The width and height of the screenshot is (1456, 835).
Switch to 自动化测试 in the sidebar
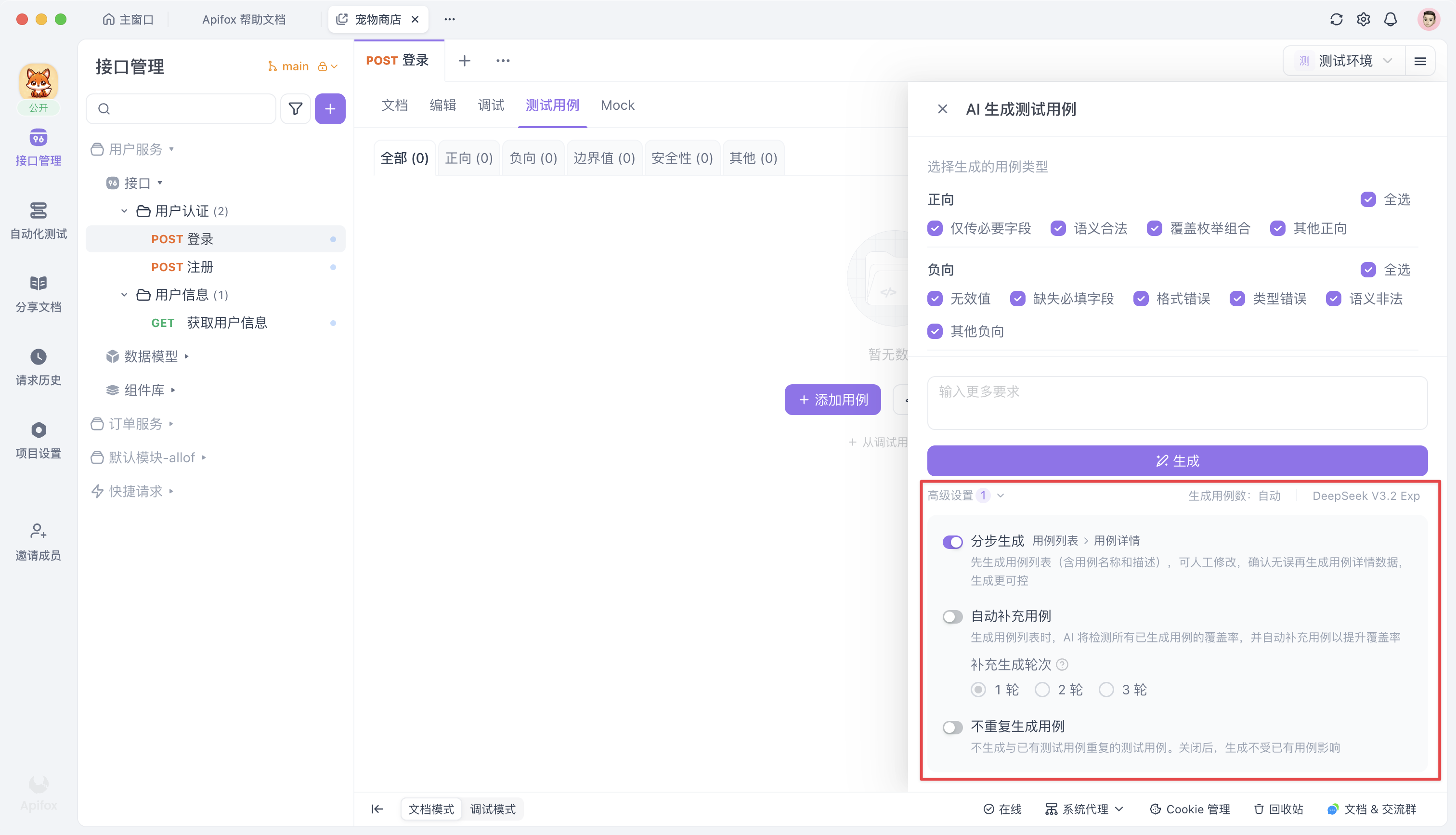[38, 221]
